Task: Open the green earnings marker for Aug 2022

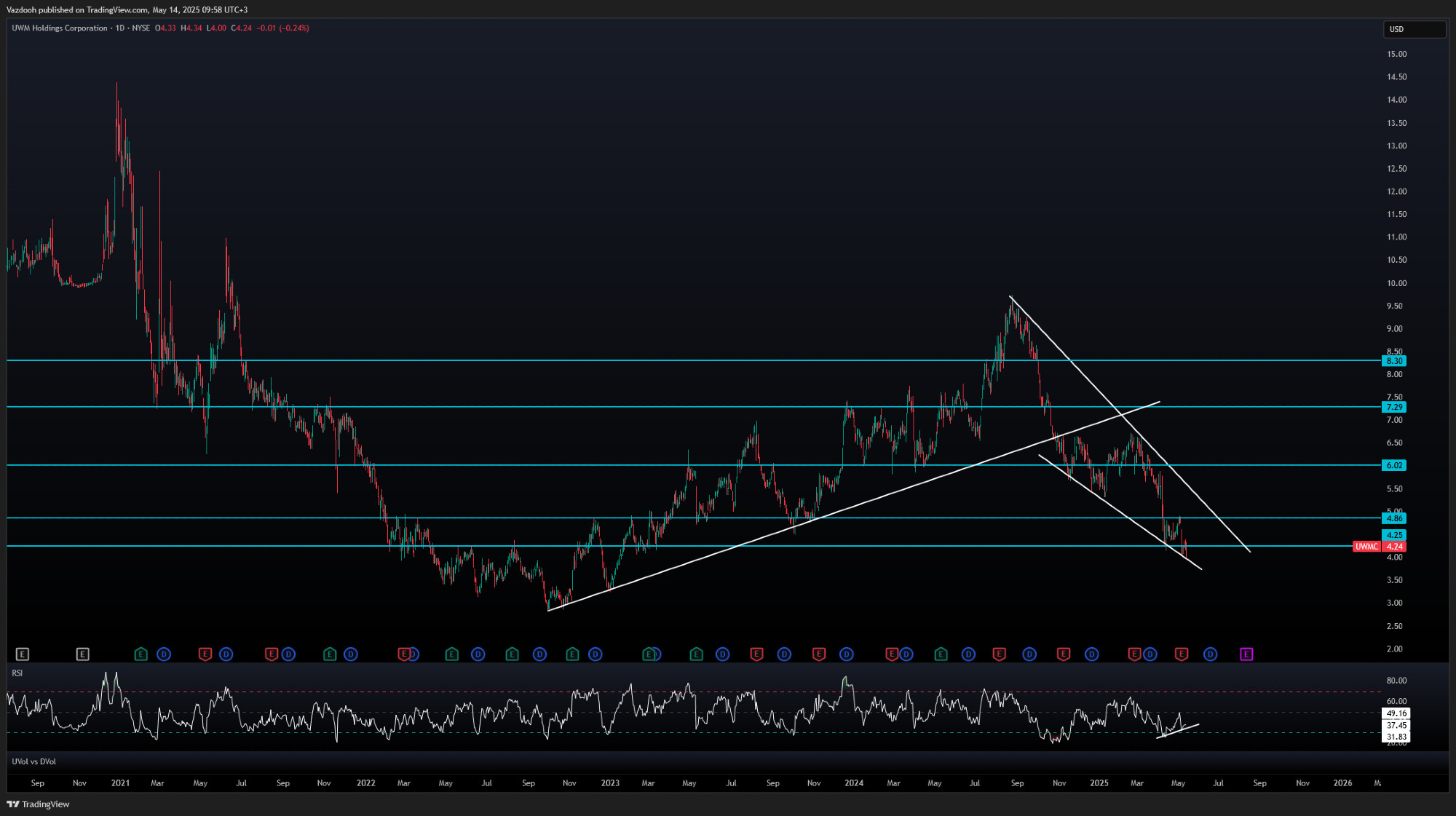Action: [x=513, y=654]
